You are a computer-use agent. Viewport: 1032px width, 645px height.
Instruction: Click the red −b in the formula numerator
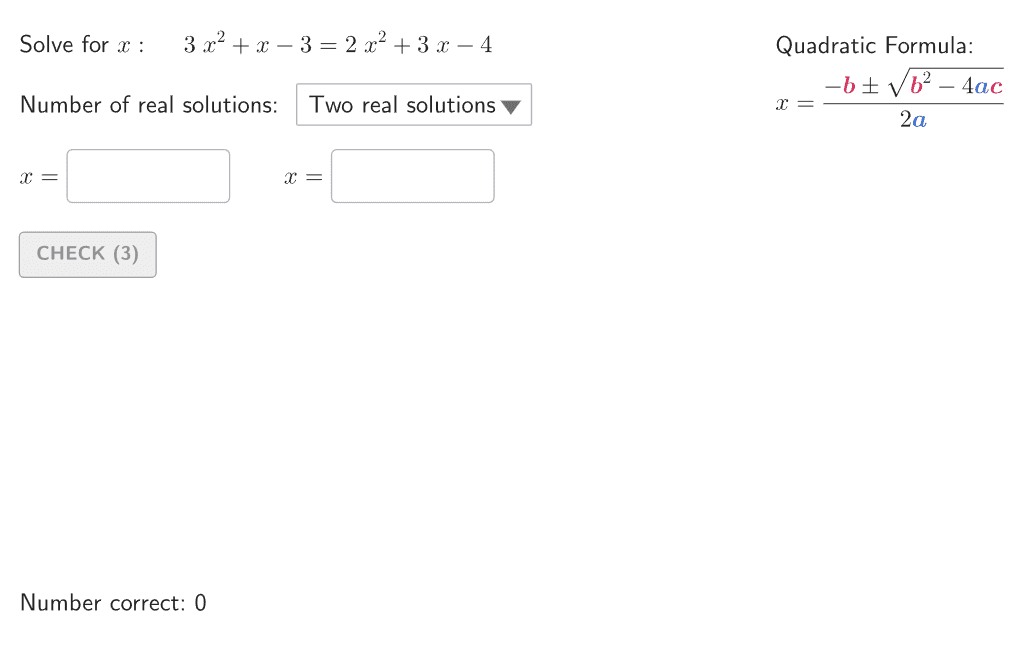[x=841, y=87]
